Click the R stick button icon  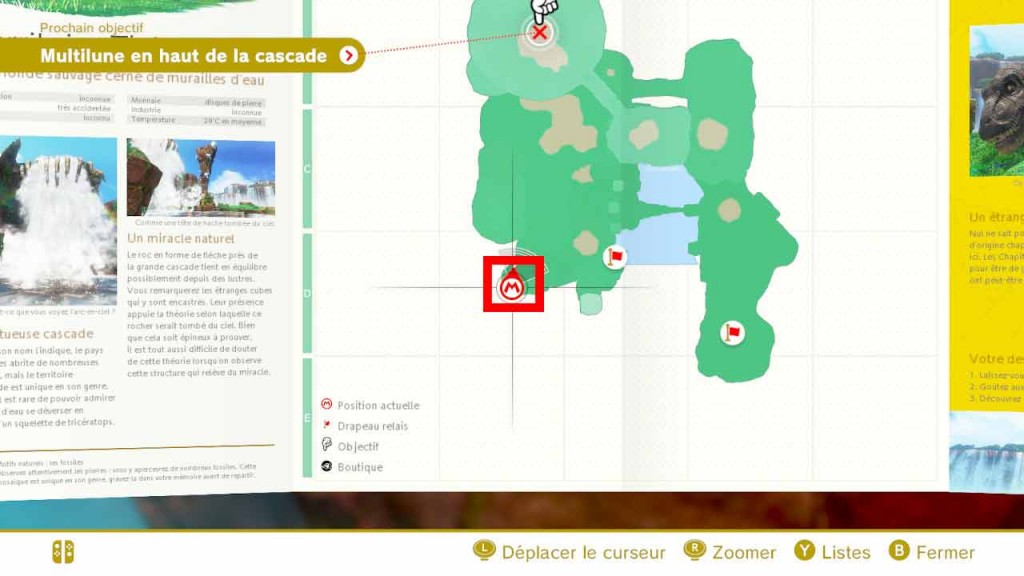click(694, 551)
